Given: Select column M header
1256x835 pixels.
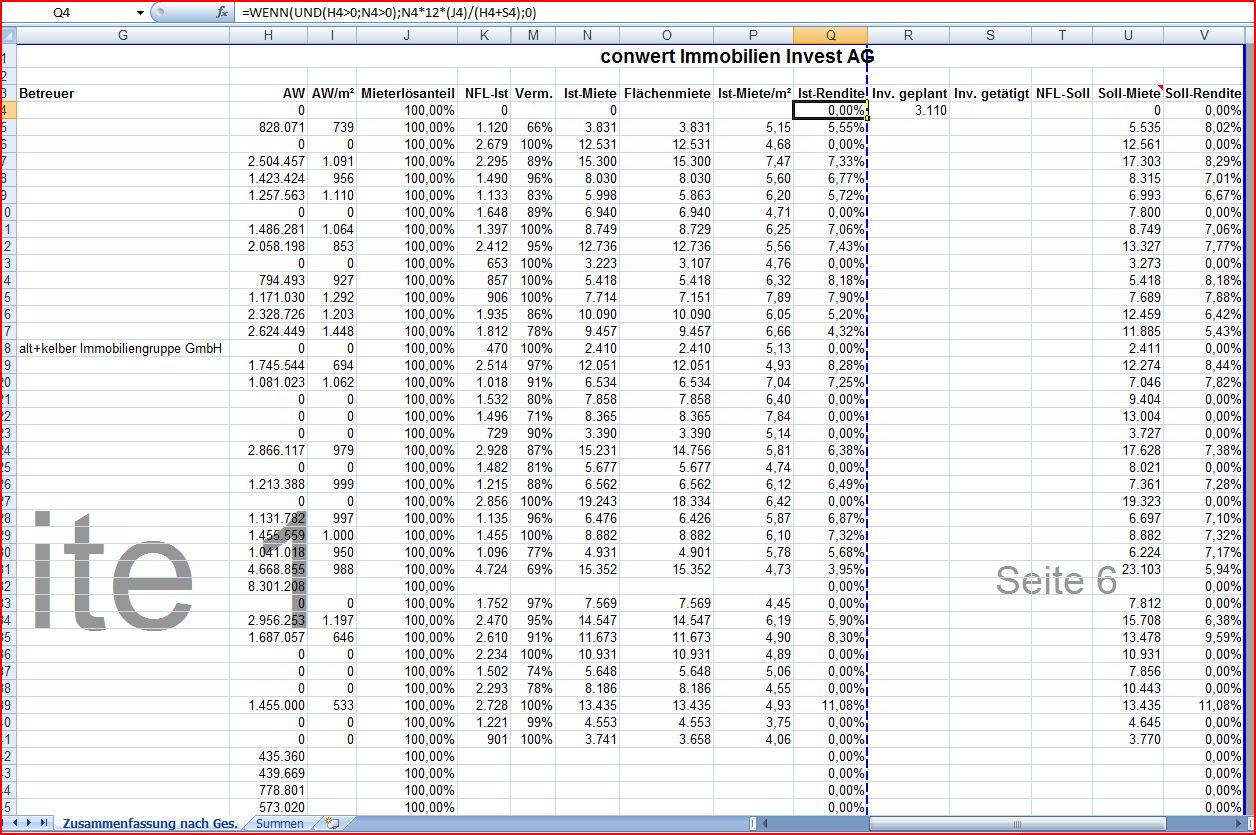Looking at the screenshot, I should pyautogui.click(x=532, y=35).
